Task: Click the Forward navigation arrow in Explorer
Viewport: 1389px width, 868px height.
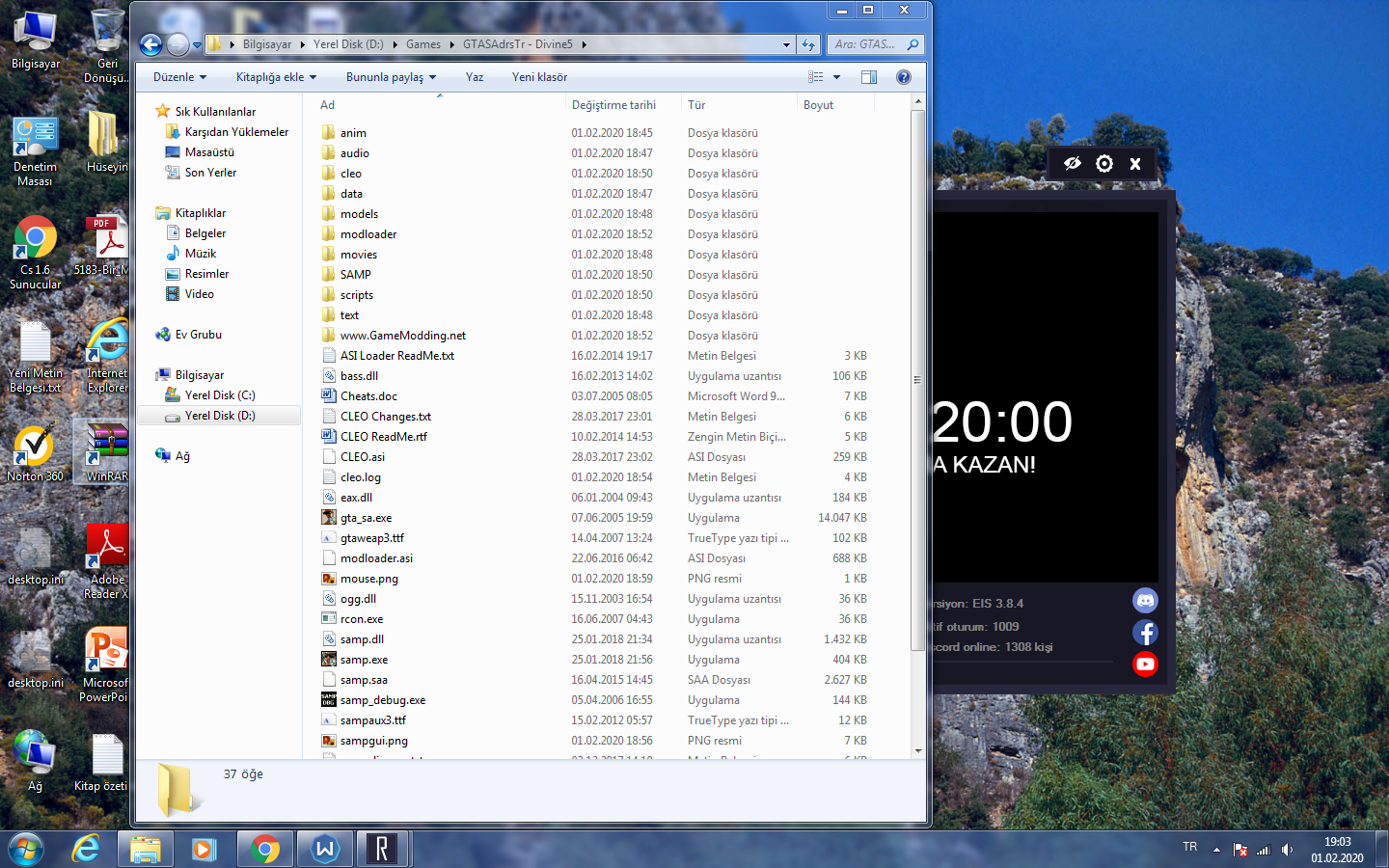Action: [x=177, y=44]
